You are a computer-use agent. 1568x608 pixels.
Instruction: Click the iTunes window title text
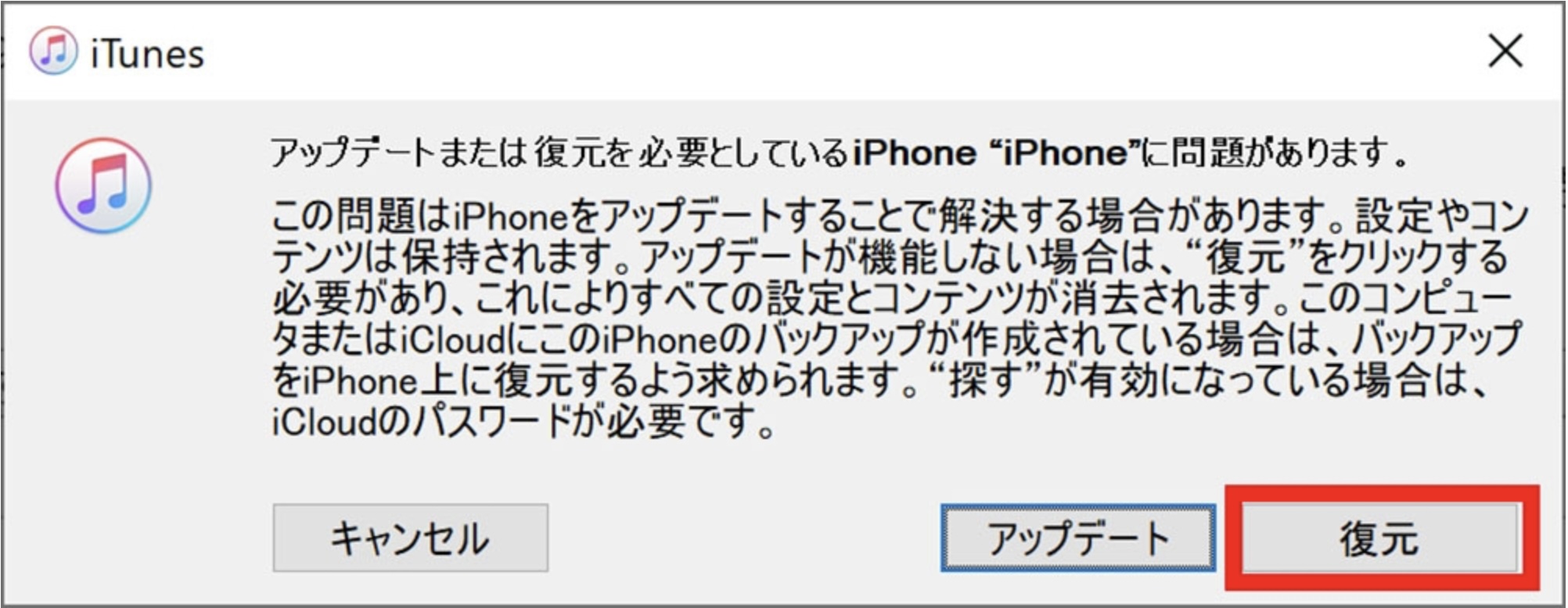coord(147,53)
